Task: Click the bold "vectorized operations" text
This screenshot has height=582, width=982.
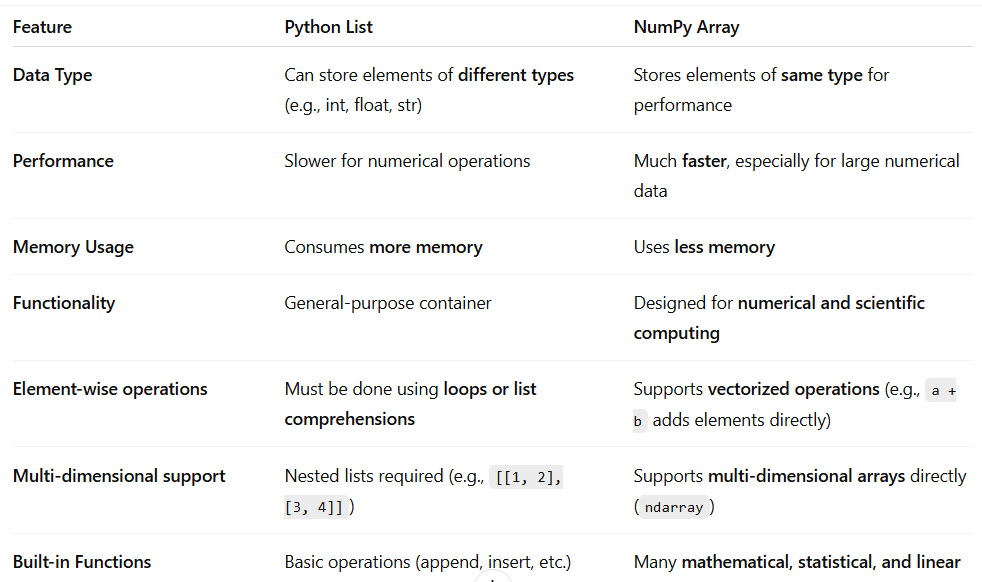Action: [793, 389]
